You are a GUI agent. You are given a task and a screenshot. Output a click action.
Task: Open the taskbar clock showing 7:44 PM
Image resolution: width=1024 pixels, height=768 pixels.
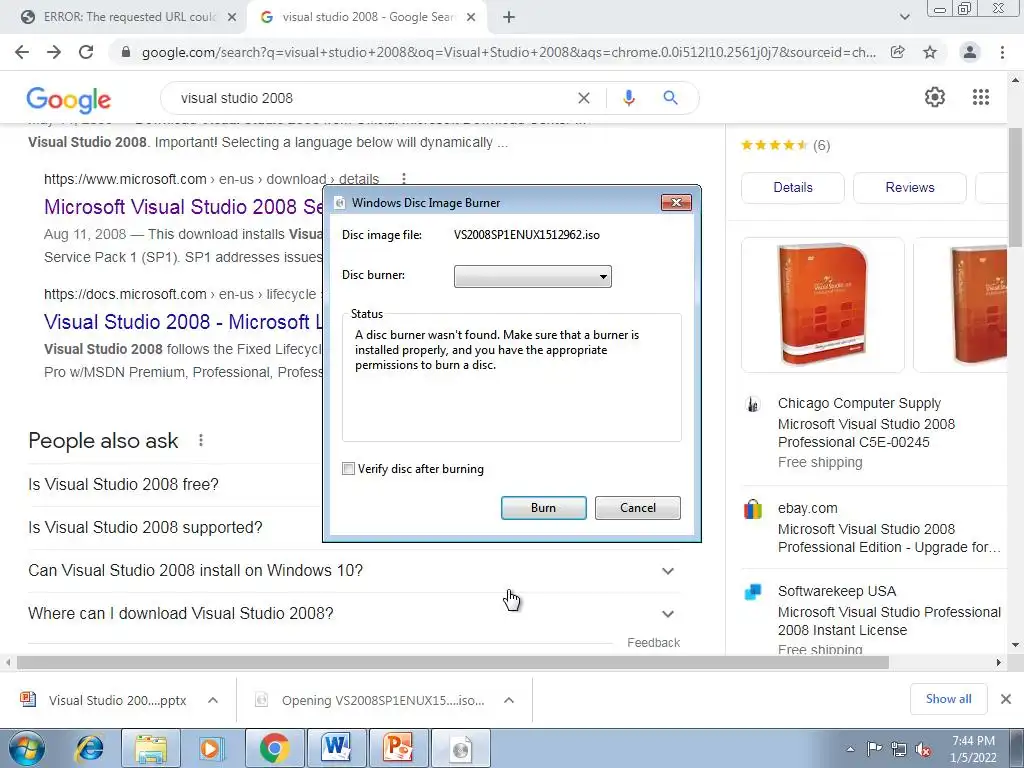973,749
